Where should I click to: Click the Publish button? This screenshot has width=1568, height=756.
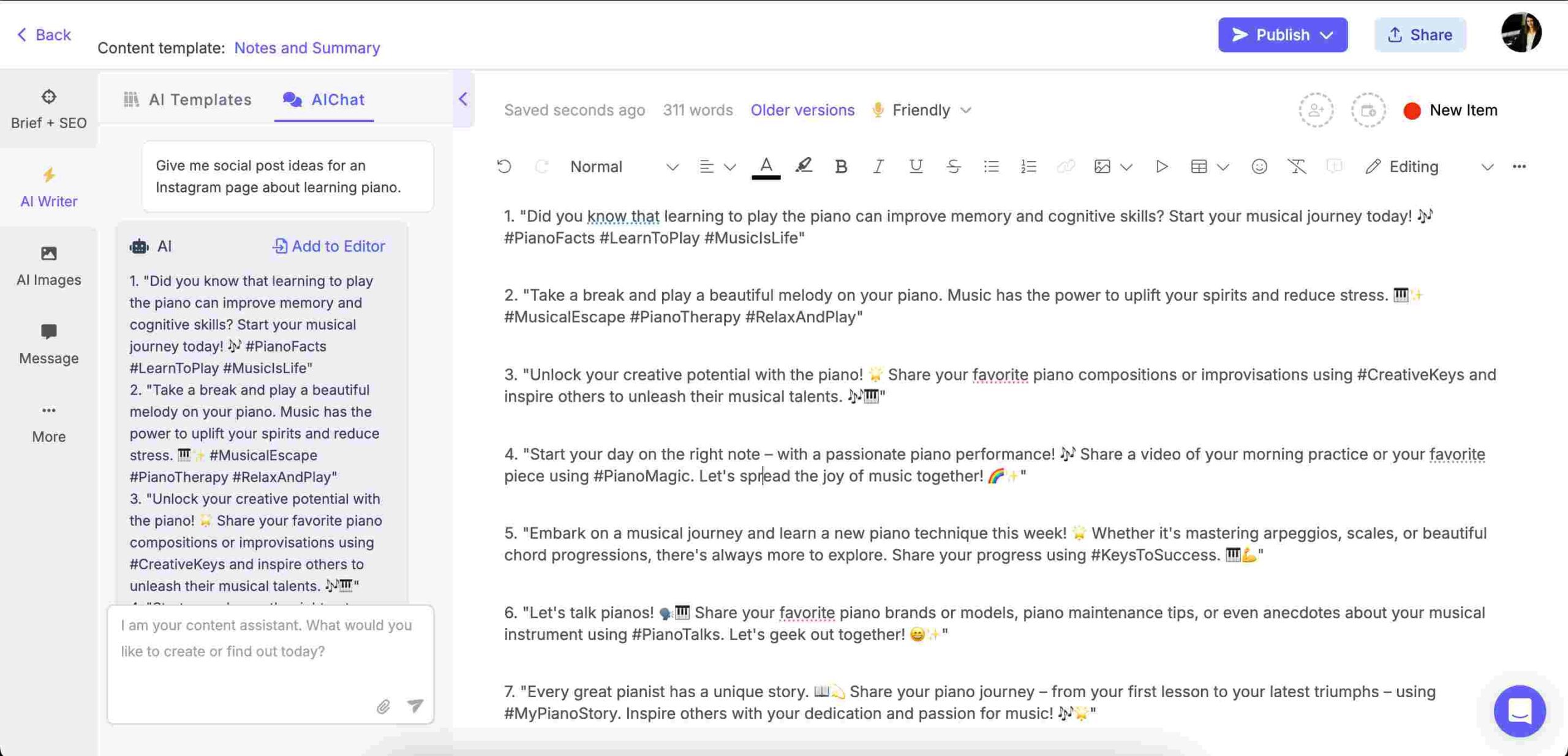1281,34
